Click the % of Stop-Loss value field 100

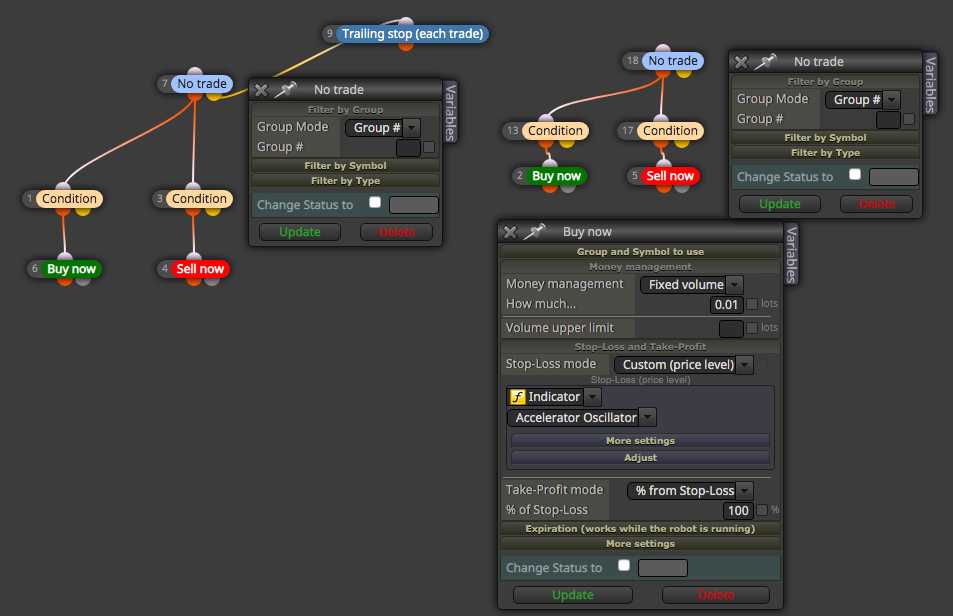point(738,511)
